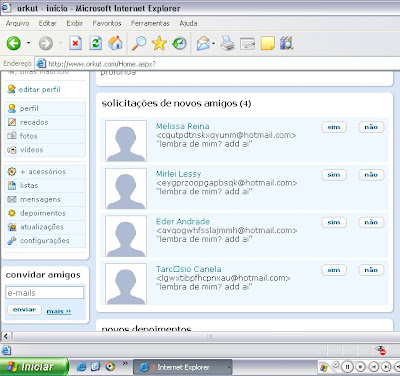Open the yellow note Discuss icon
The height and width of the screenshot is (376, 400).
click(267, 43)
